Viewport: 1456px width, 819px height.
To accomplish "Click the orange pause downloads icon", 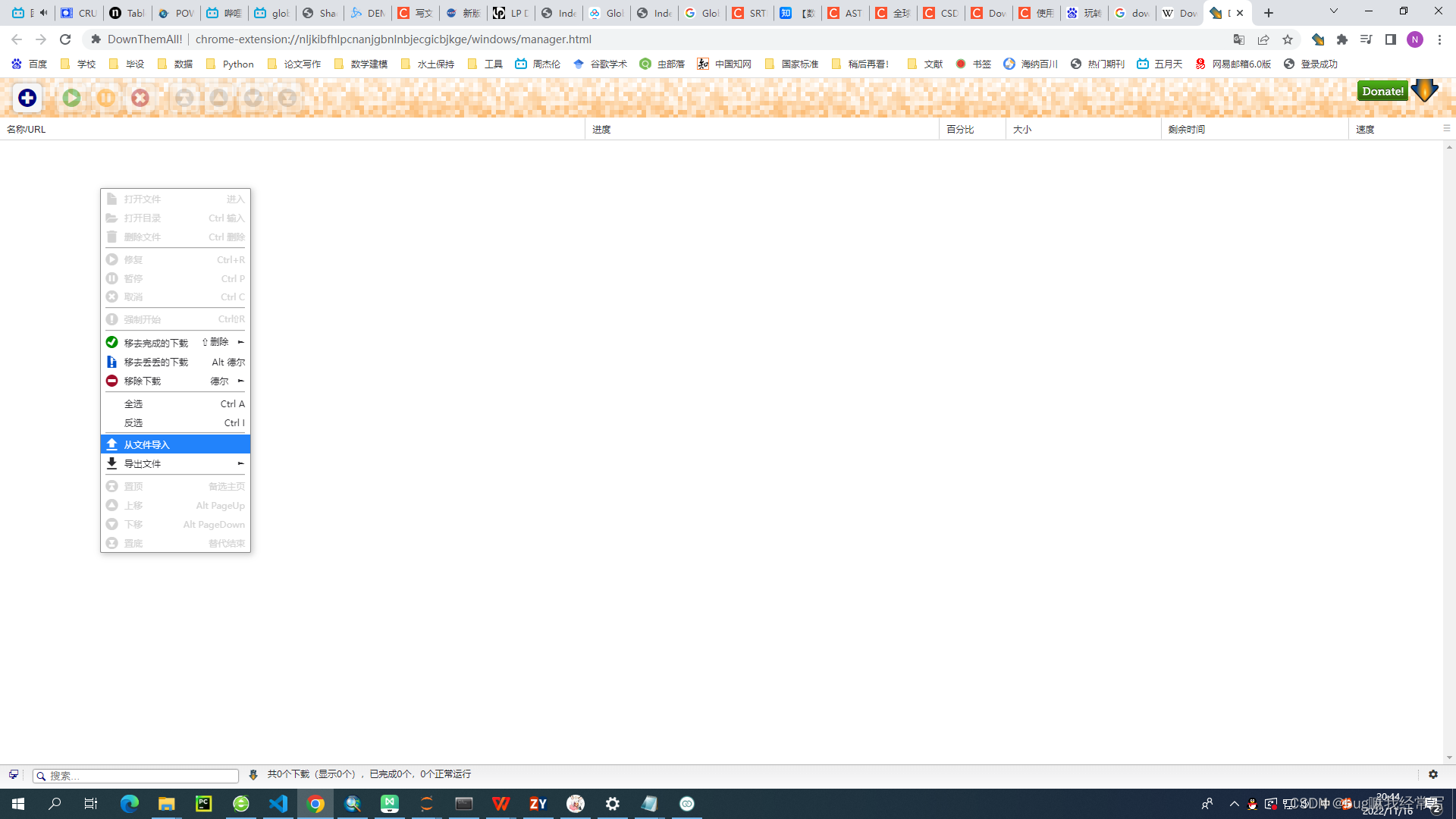I will click(x=106, y=98).
